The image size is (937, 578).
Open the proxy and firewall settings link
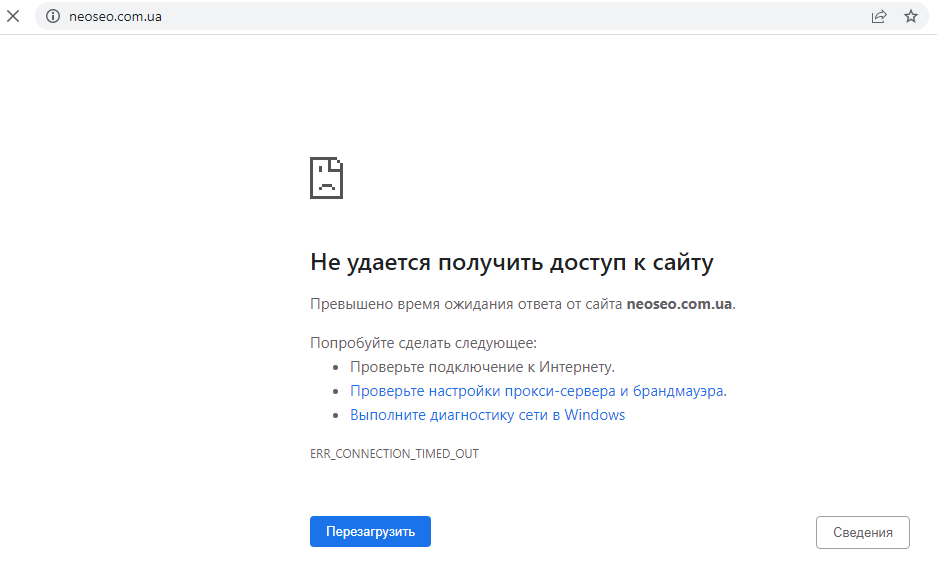tap(537, 391)
